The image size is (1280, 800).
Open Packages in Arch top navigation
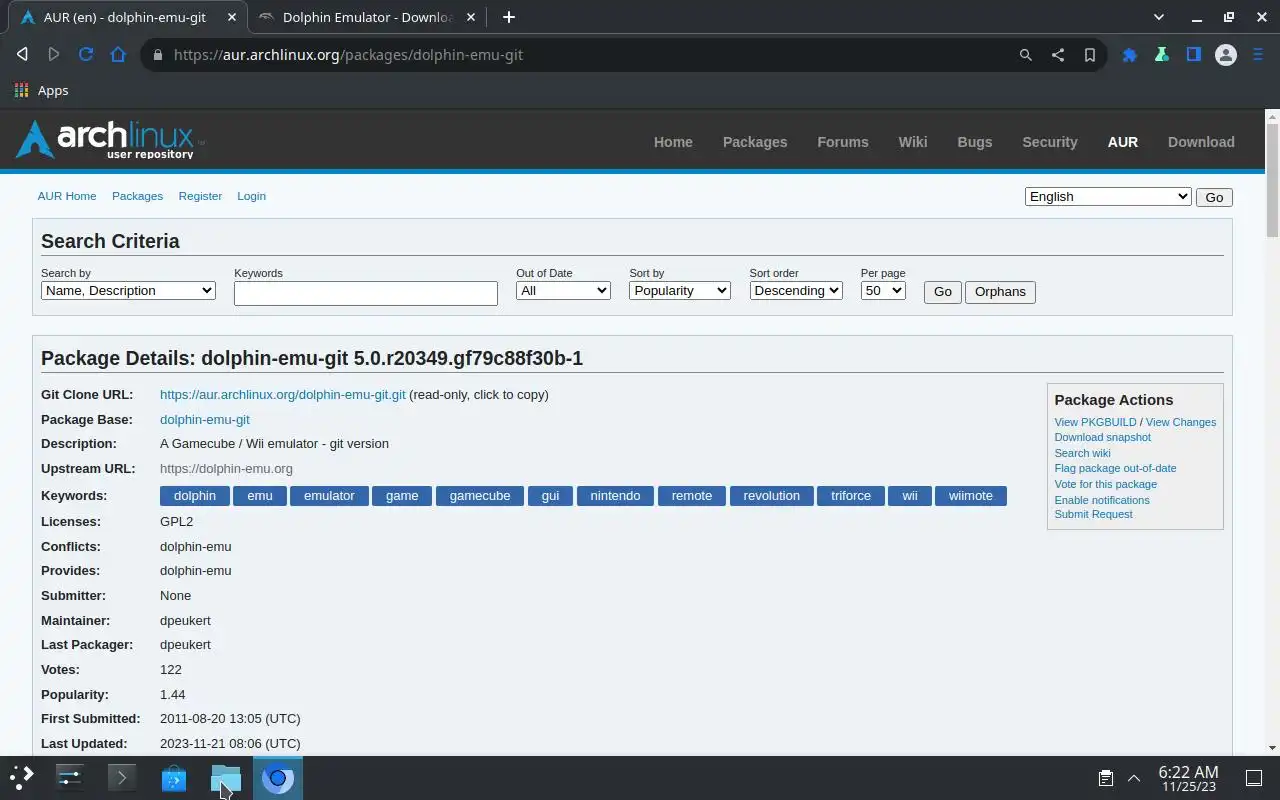755,142
